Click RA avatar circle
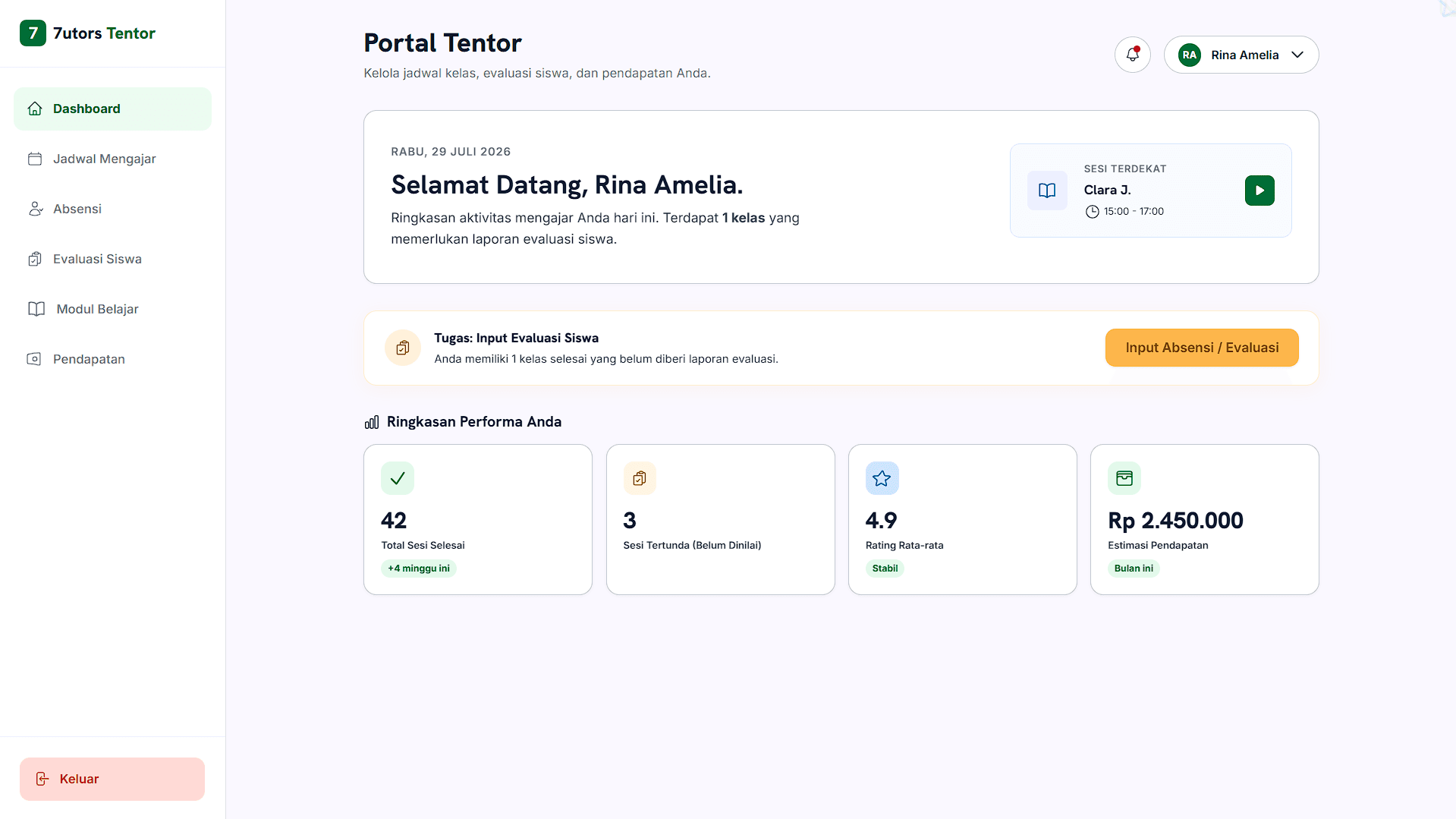The image size is (1456, 819). click(1190, 55)
